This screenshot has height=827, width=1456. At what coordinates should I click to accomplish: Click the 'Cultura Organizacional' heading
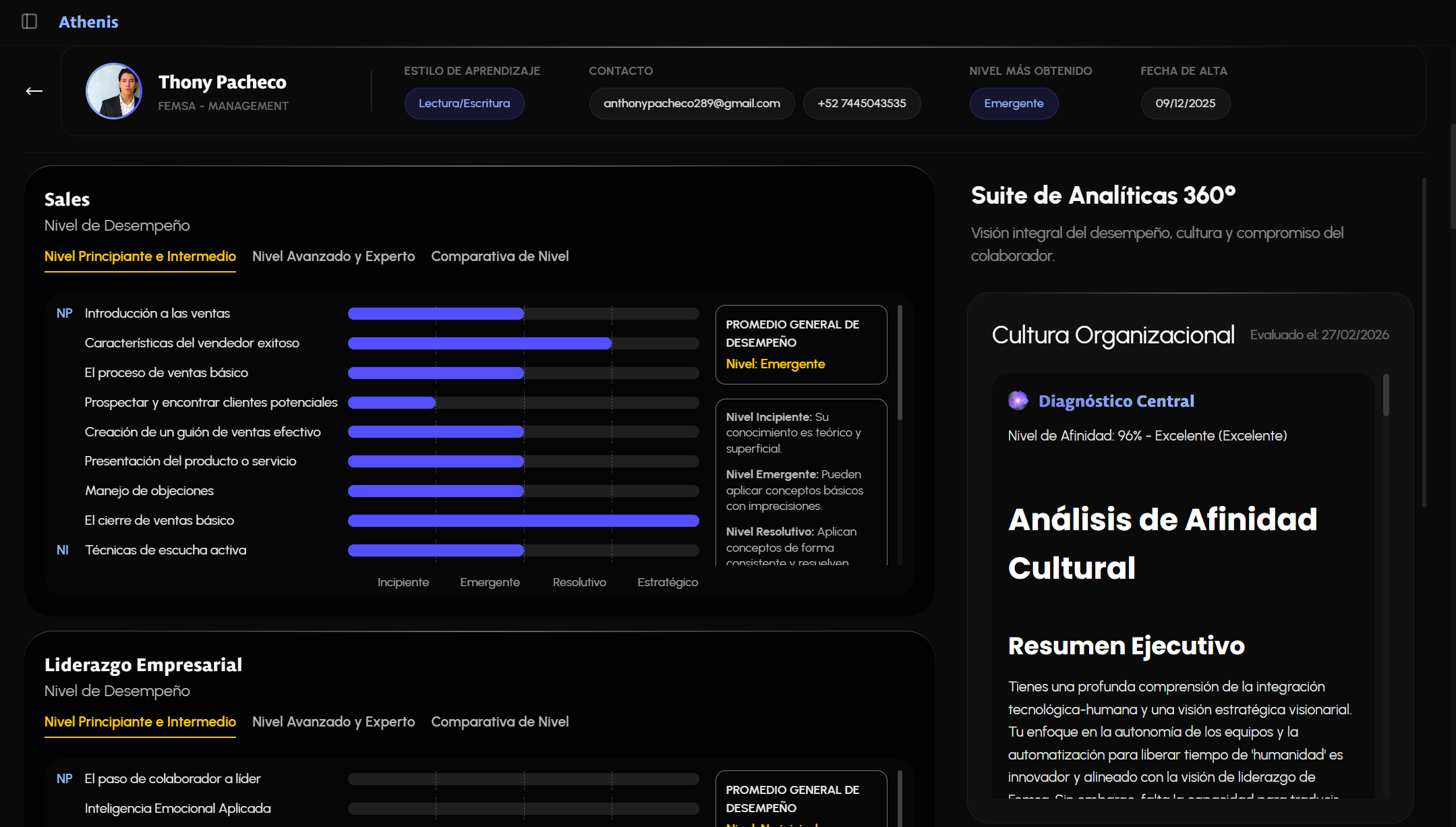click(x=1113, y=335)
